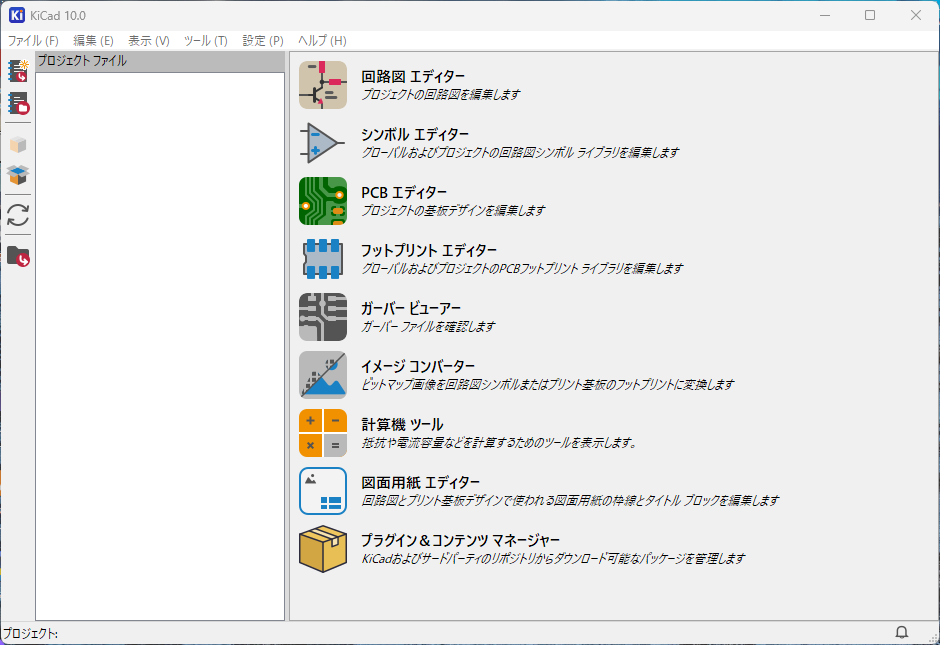The width and height of the screenshot is (940, 645).
Task: Launch the 図面用紙 エディター icon
Action: tap(323, 491)
